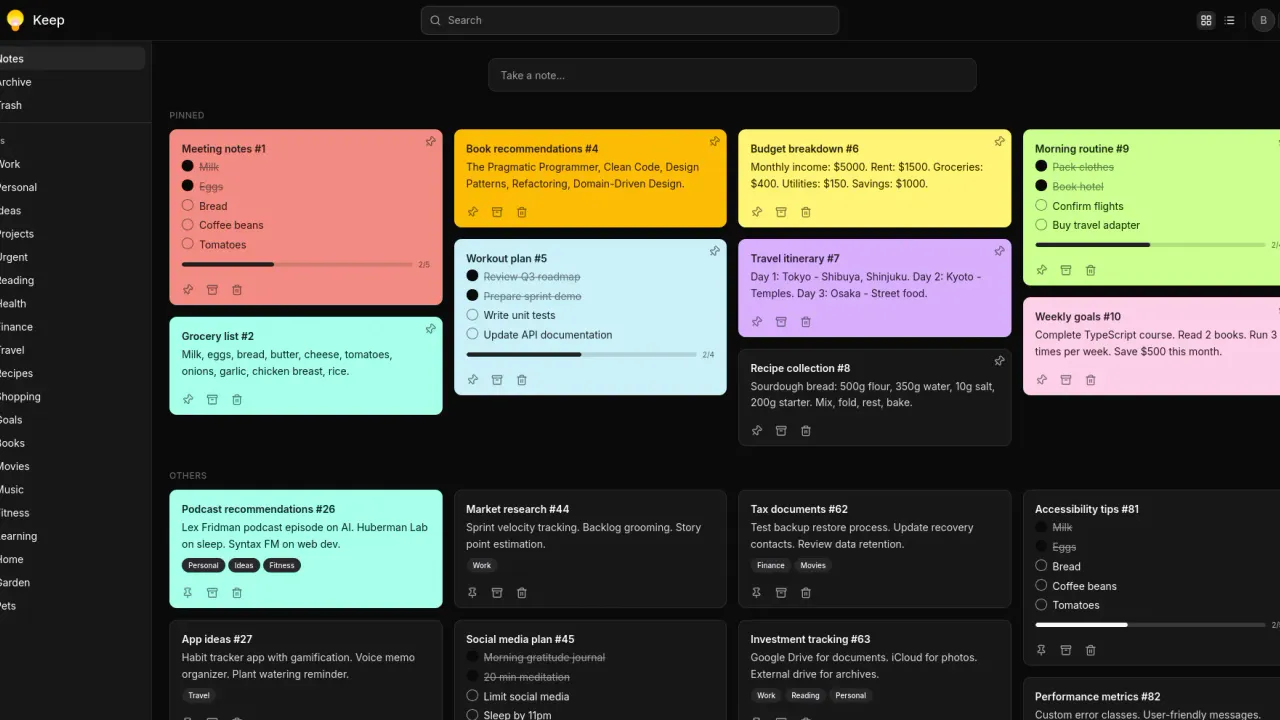Delete the Recipe collection #8 note
The height and width of the screenshot is (720, 1280).
pos(806,431)
